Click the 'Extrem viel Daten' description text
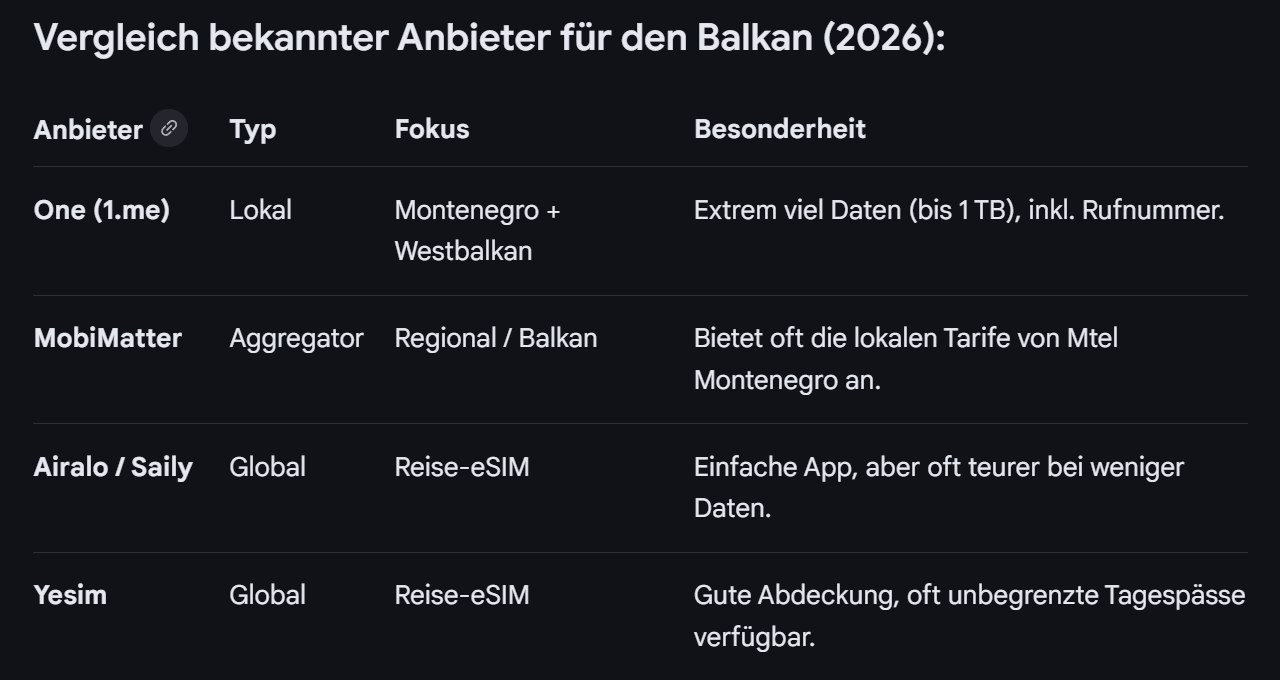Image resolution: width=1280 pixels, height=680 pixels. click(x=958, y=210)
